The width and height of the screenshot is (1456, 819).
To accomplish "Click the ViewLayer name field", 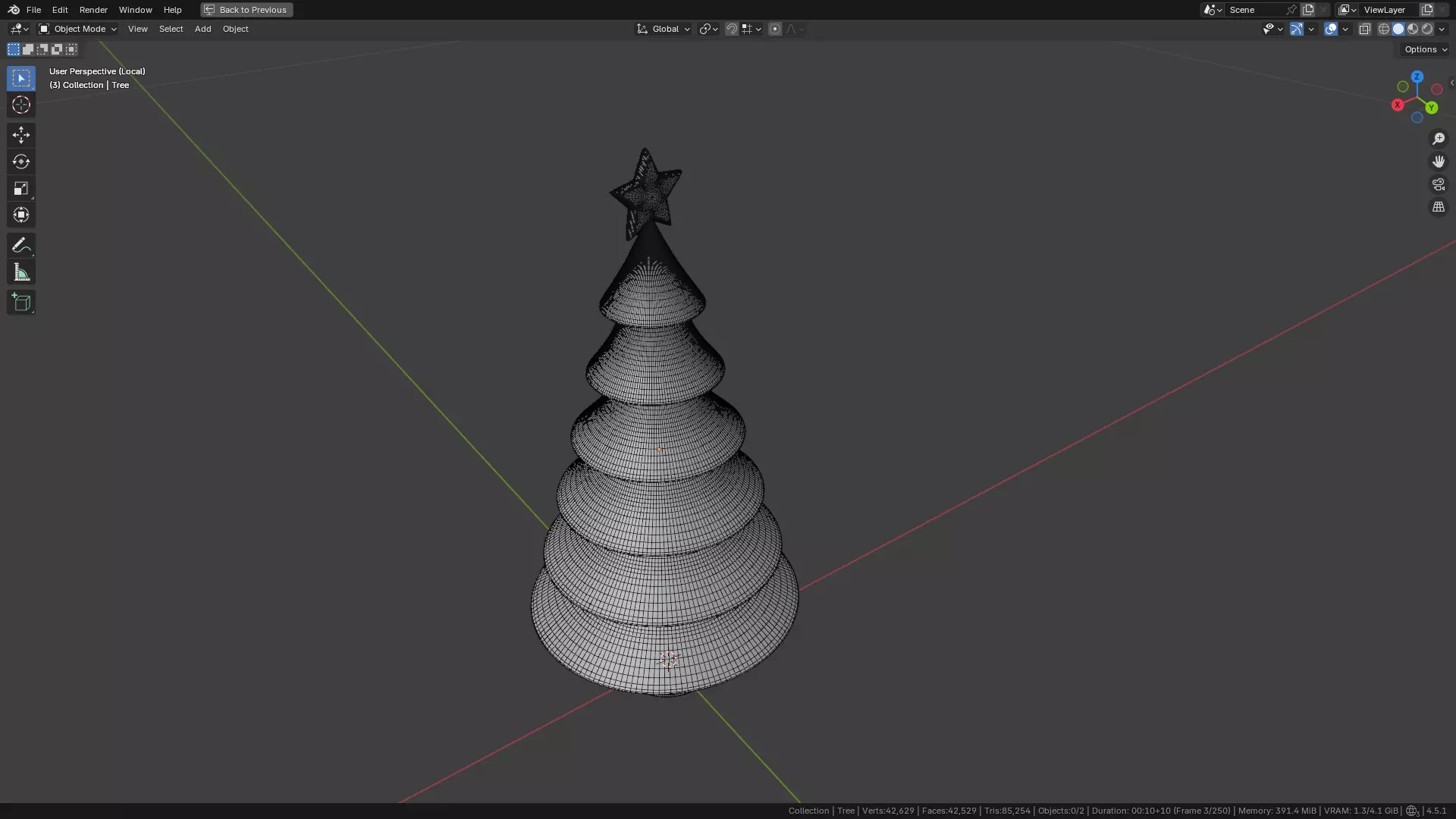I will pos(1389,10).
